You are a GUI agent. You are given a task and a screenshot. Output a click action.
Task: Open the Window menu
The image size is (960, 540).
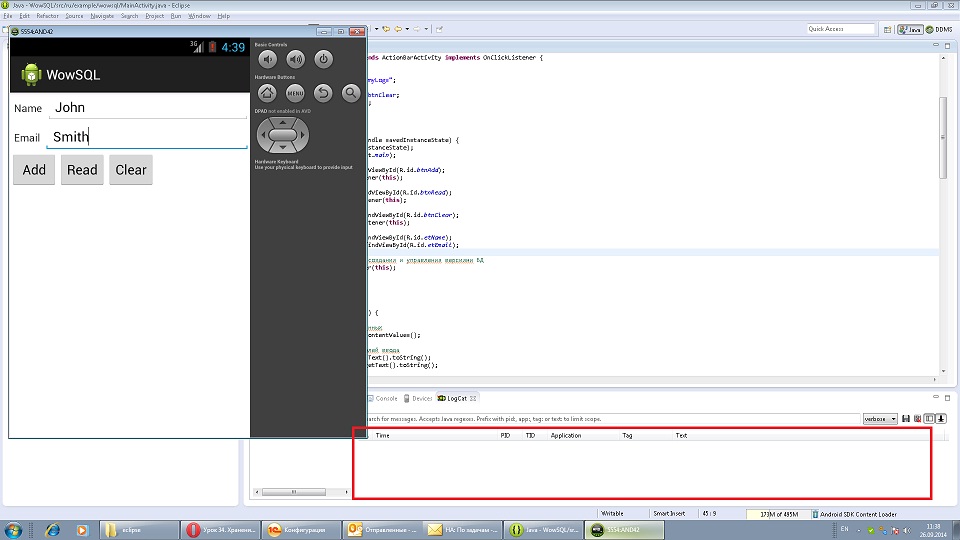(199, 16)
